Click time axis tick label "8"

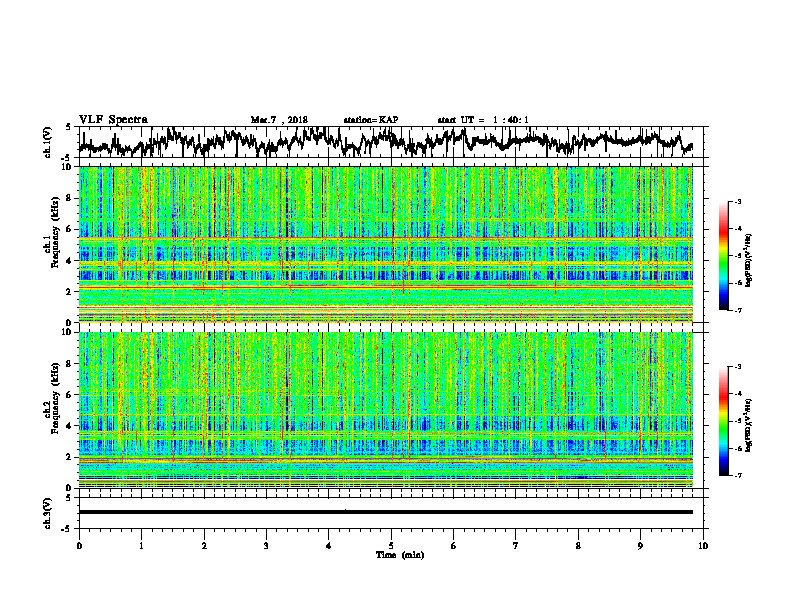pos(578,545)
